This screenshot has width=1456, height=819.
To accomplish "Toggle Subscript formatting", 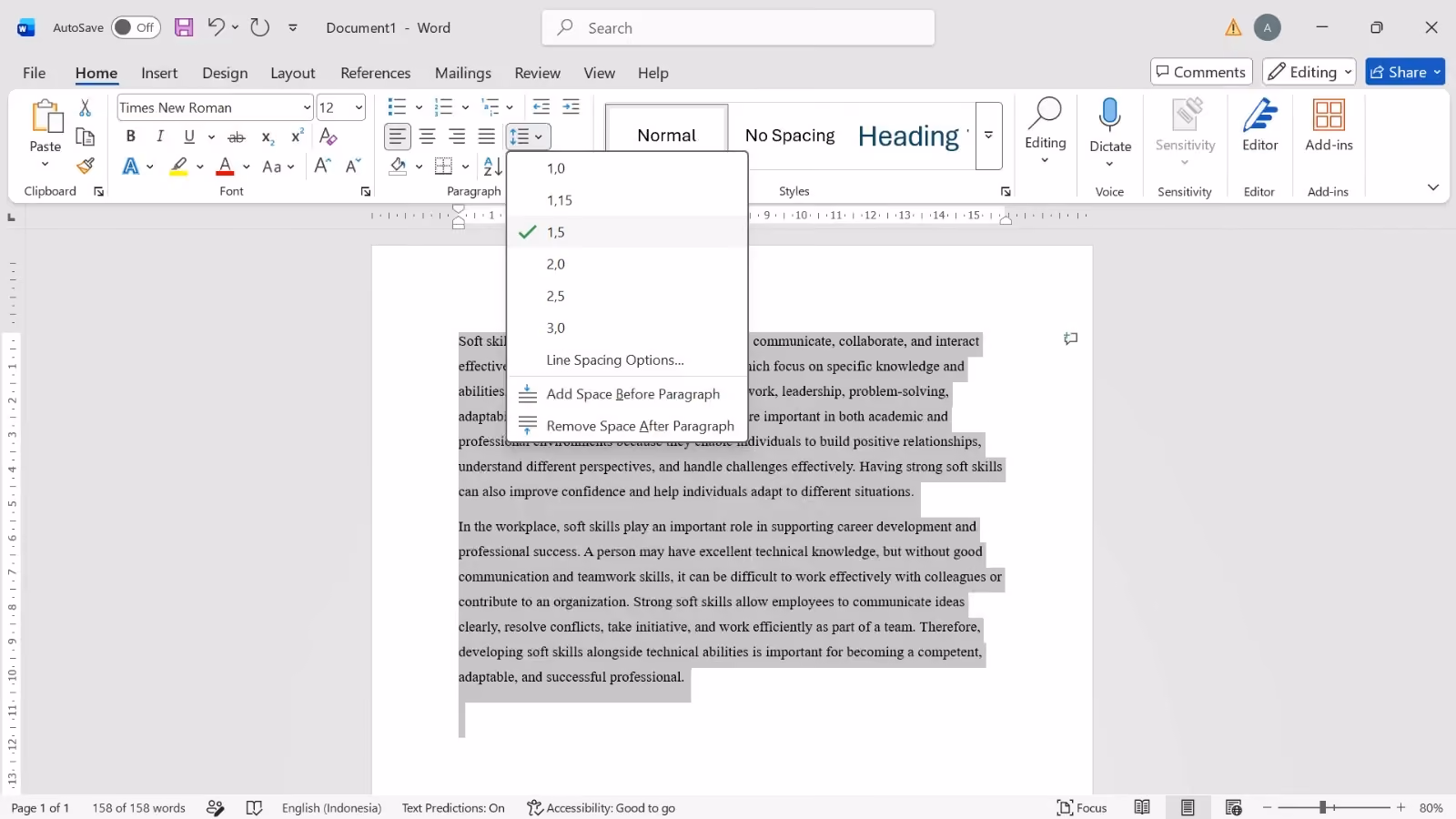I will [x=268, y=137].
